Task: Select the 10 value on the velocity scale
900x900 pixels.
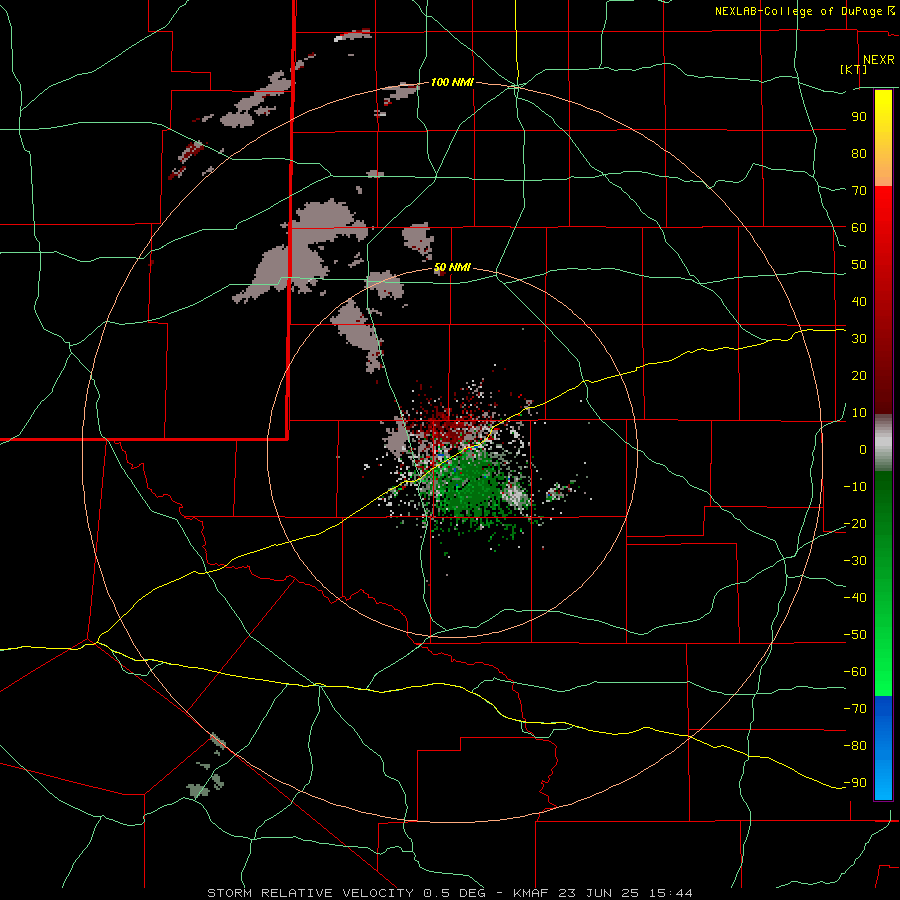Action: (859, 413)
